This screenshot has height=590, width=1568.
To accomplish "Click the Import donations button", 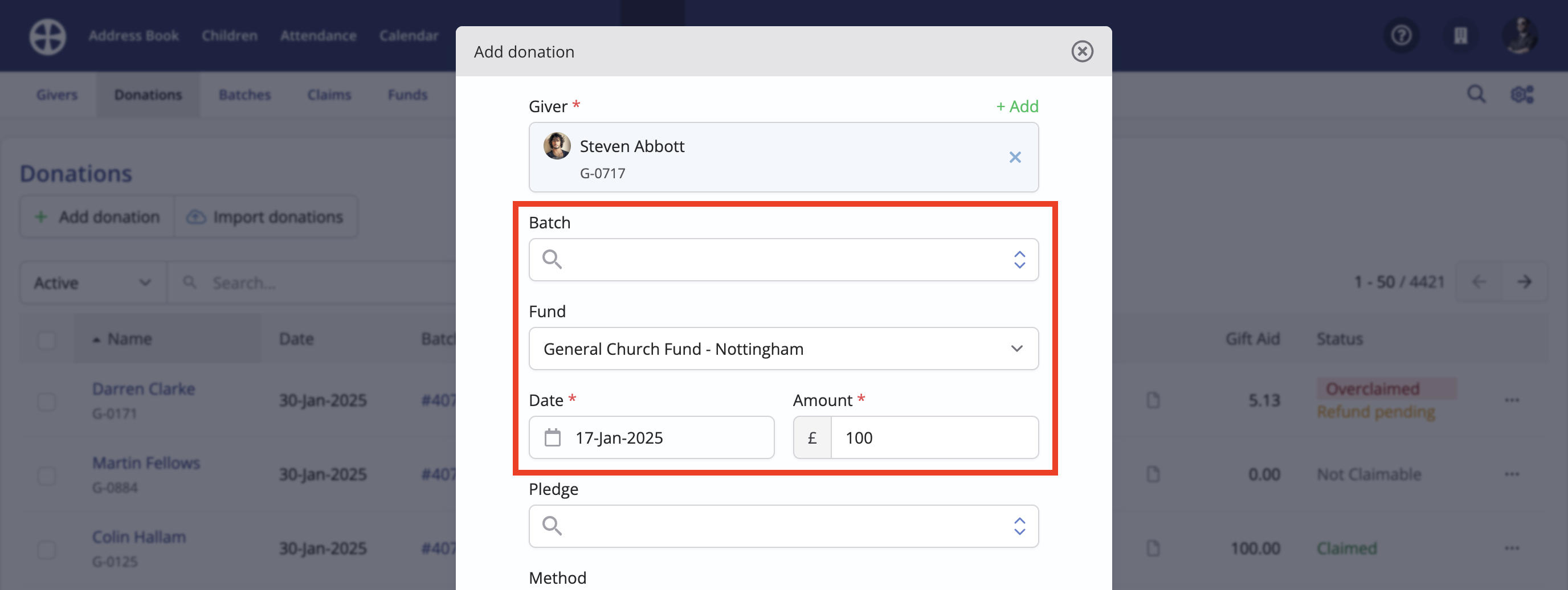I will coord(266,216).
